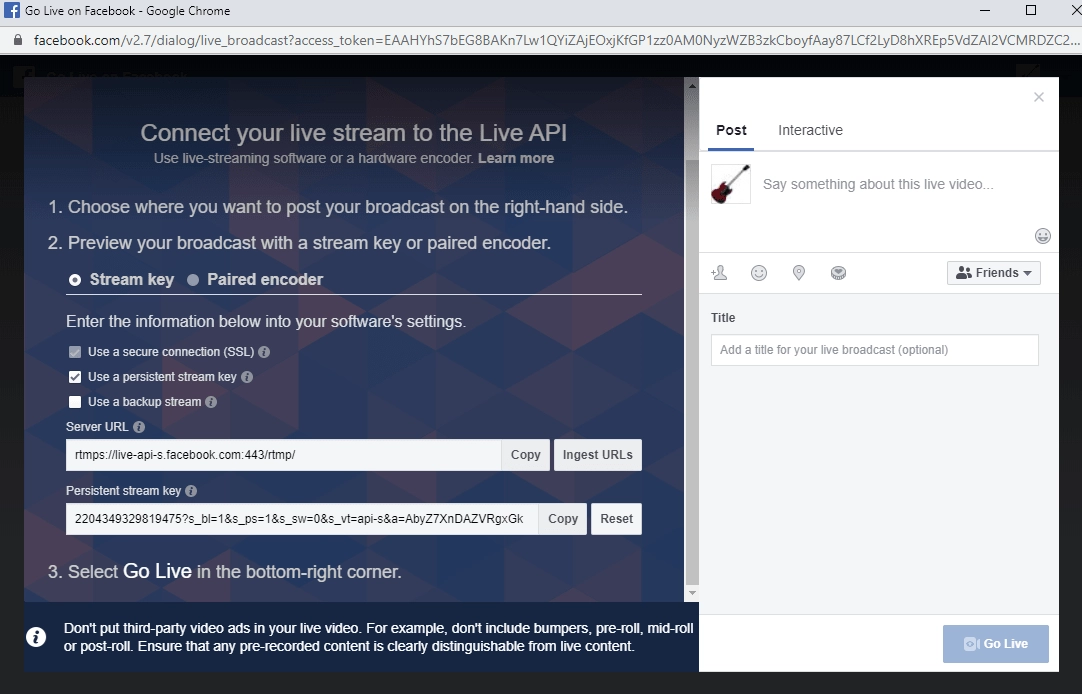This screenshot has width=1082, height=694.
Task: Select the Paired encoder radio option
Action: tap(193, 279)
